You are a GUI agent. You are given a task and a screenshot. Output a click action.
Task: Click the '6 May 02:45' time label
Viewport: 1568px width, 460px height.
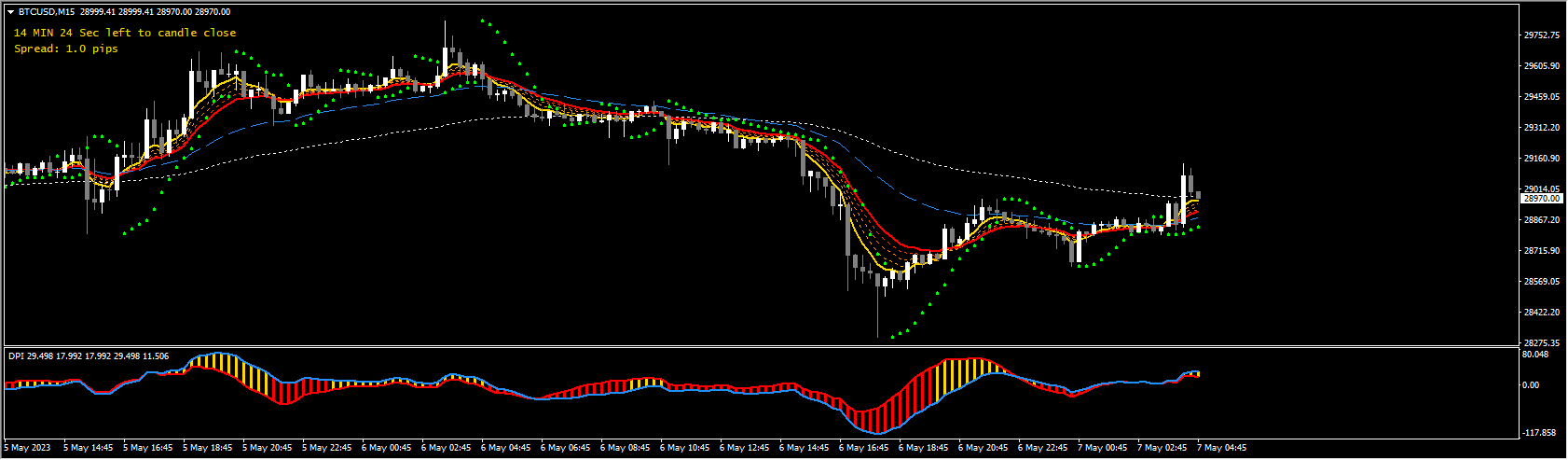[447, 448]
